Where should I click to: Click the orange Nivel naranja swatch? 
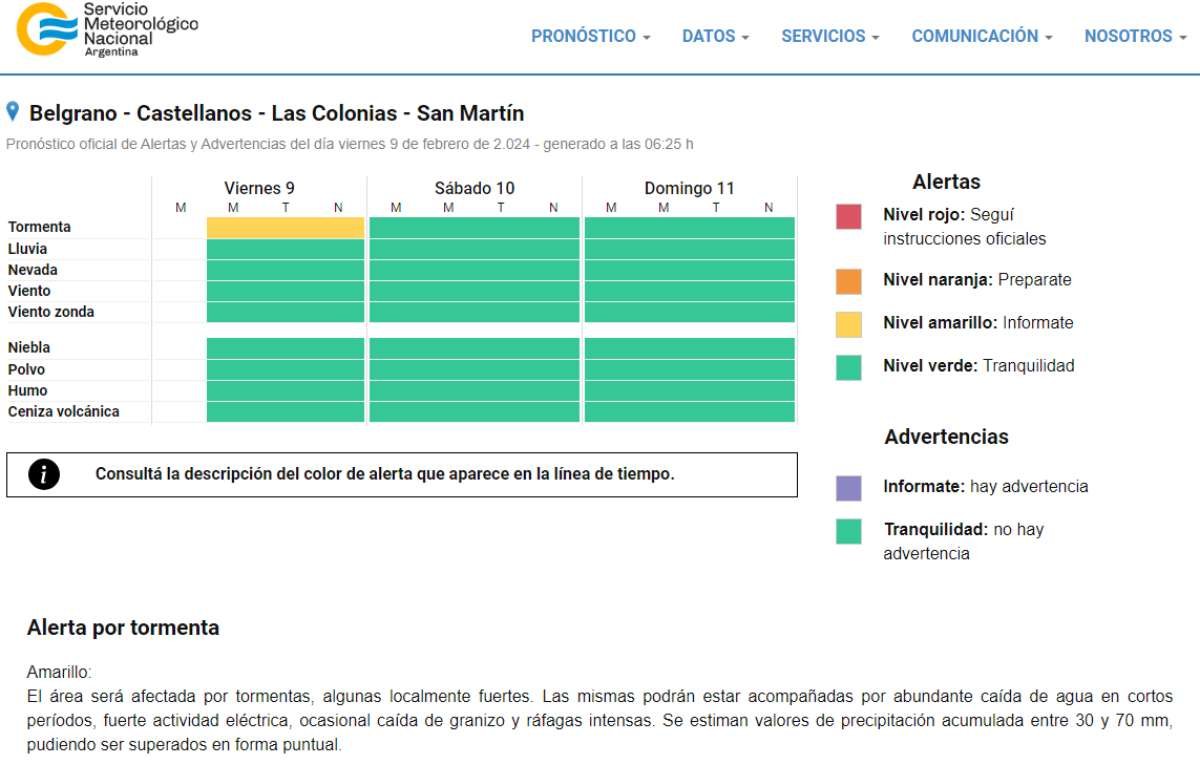(848, 281)
